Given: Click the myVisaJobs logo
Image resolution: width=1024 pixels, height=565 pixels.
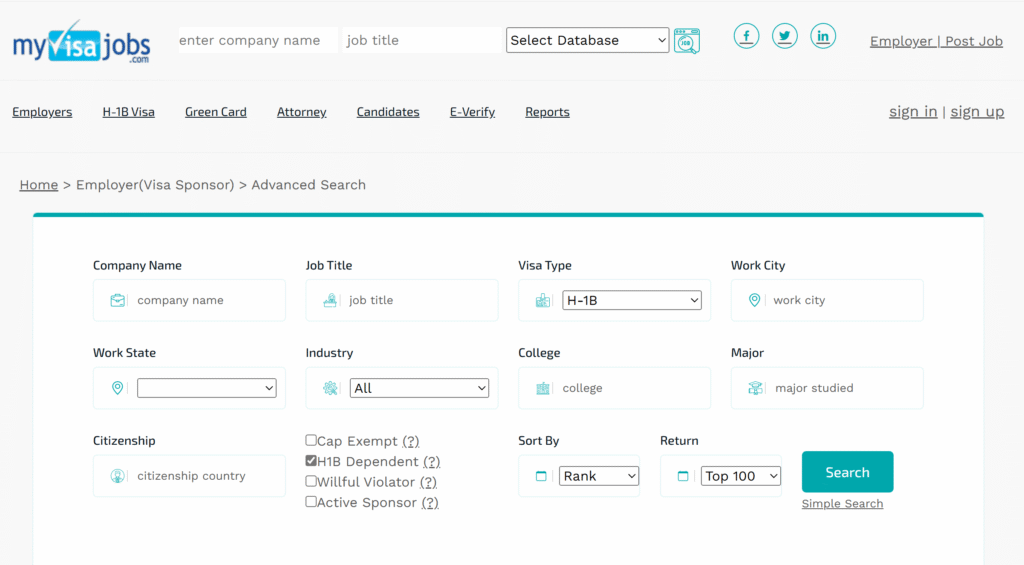Looking at the screenshot, I should tap(81, 42).
